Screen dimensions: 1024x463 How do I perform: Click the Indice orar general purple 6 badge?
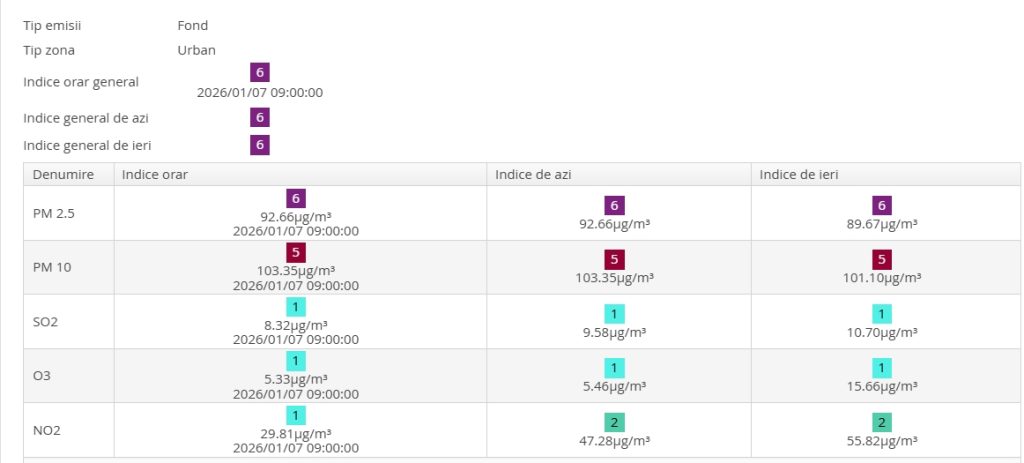coord(260,73)
